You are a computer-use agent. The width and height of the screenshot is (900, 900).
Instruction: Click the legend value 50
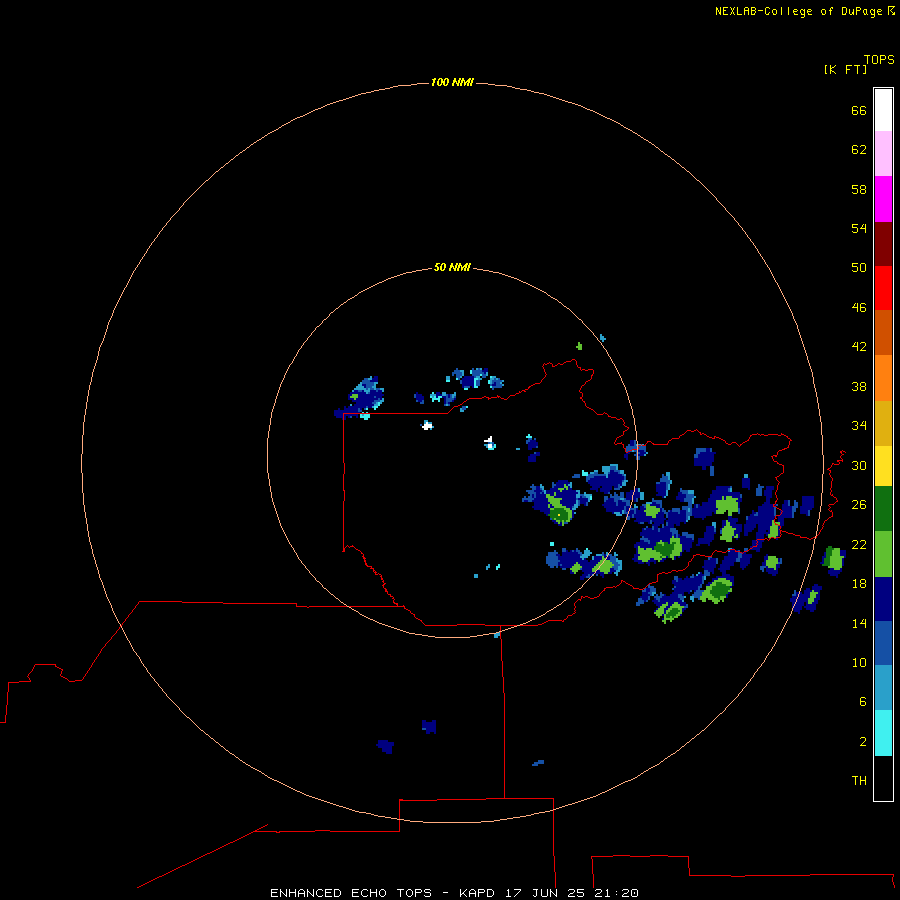(859, 267)
